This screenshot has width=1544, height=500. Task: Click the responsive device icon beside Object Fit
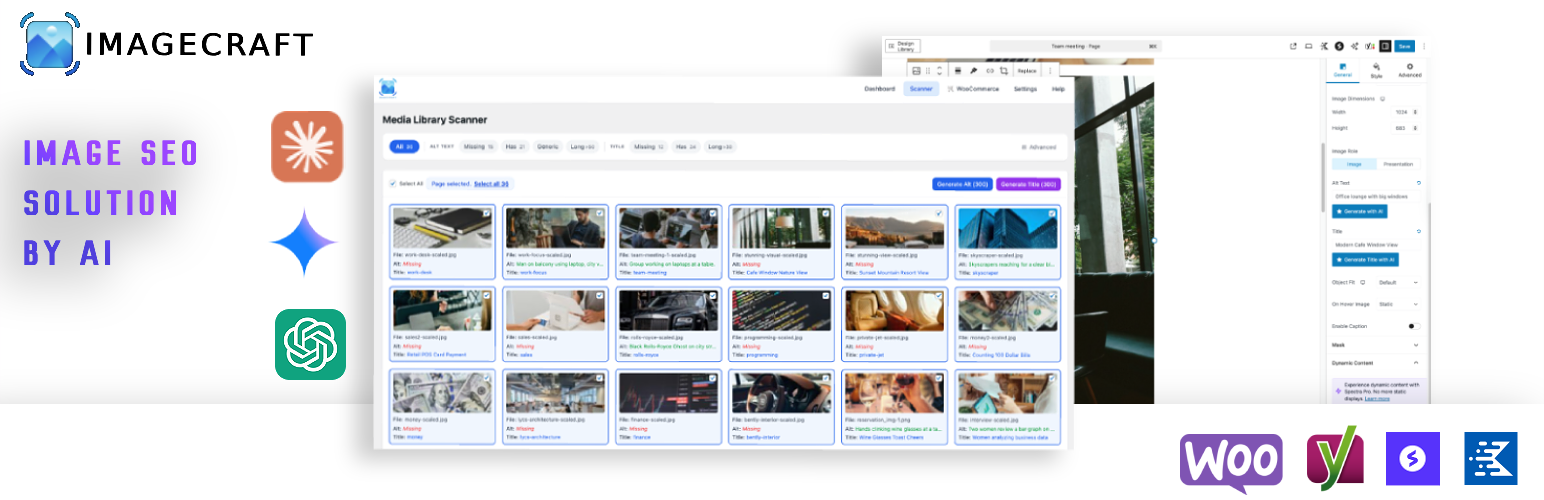coord(1362,282)
